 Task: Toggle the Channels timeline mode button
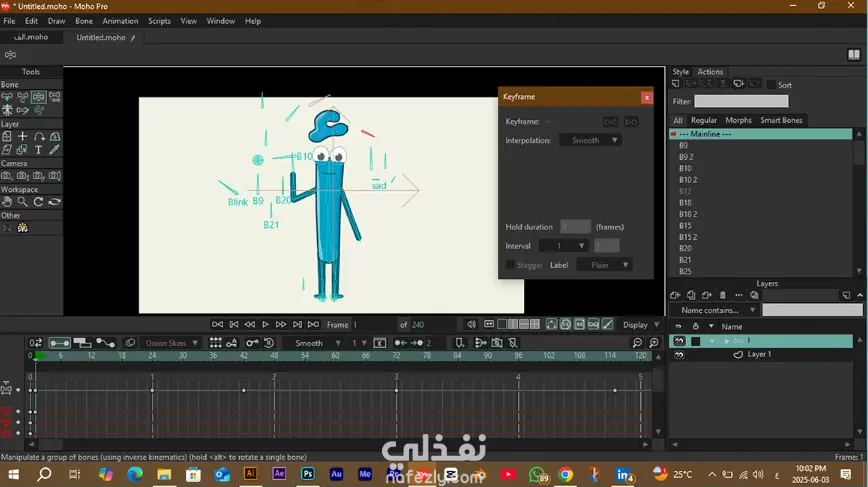pyautogui.click(x=59, y=343)
